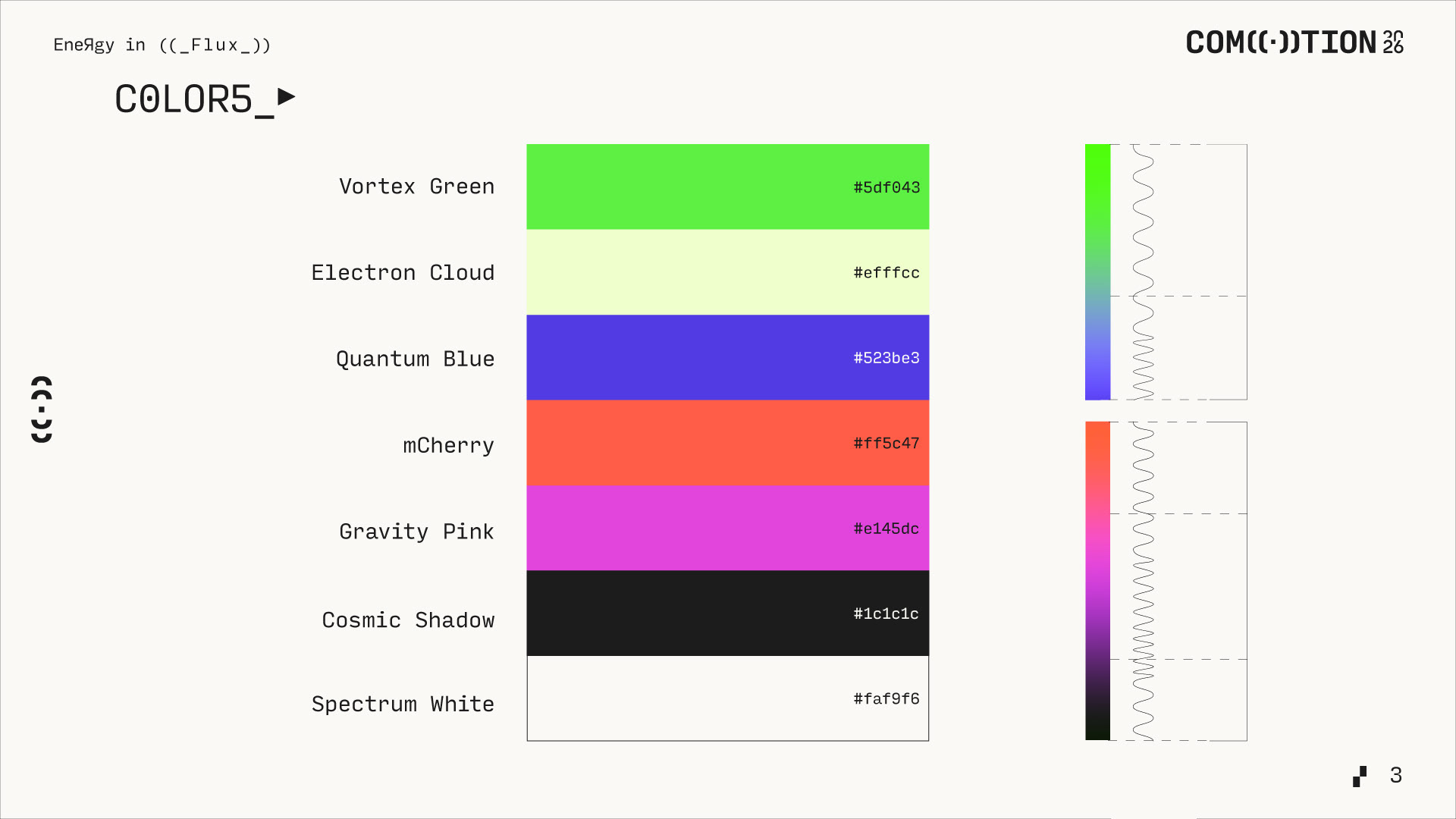Click the page number 3
Screen dimensions: 1456x819
[1395, 775]
